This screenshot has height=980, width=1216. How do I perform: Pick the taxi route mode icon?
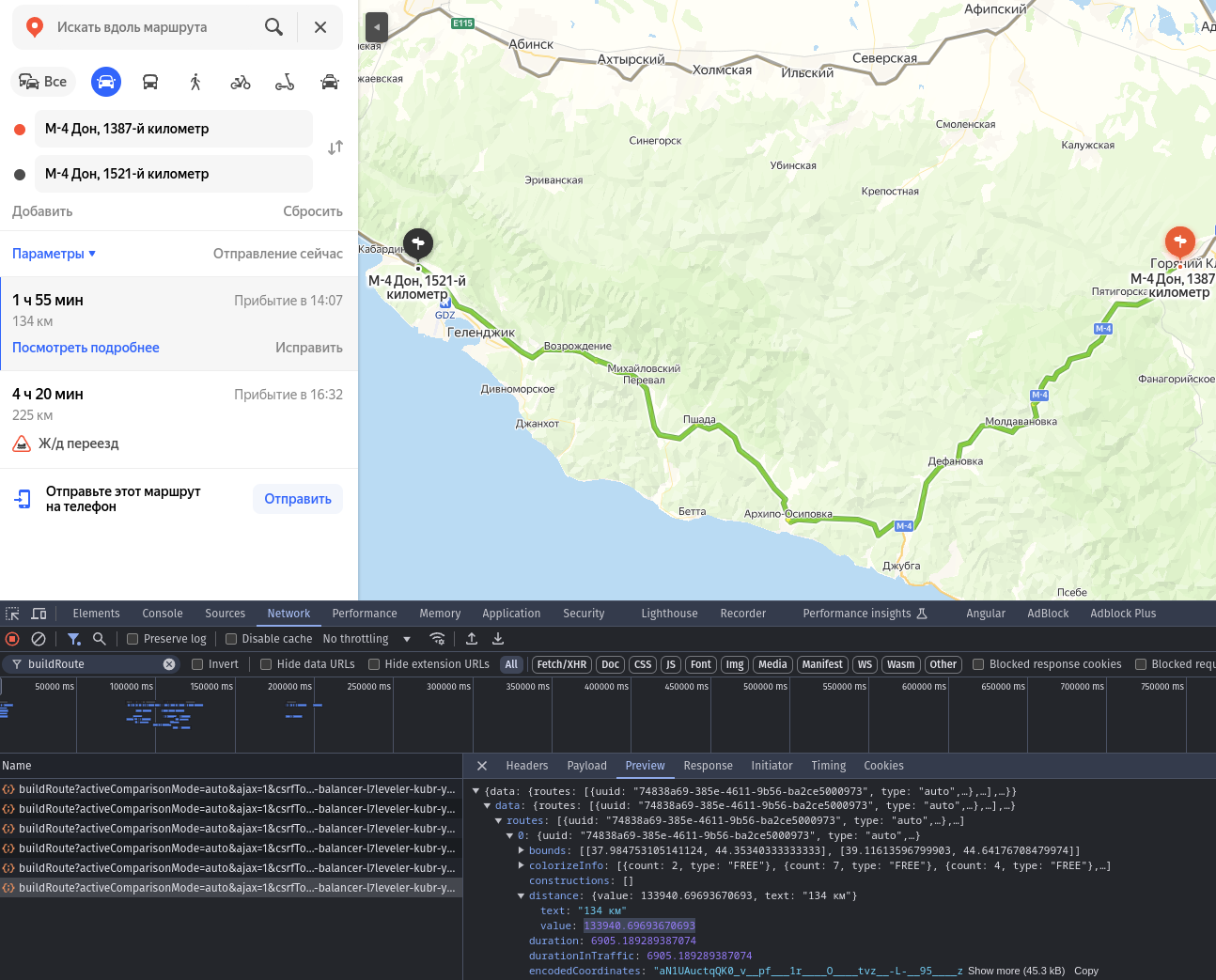tap(330, 82)
